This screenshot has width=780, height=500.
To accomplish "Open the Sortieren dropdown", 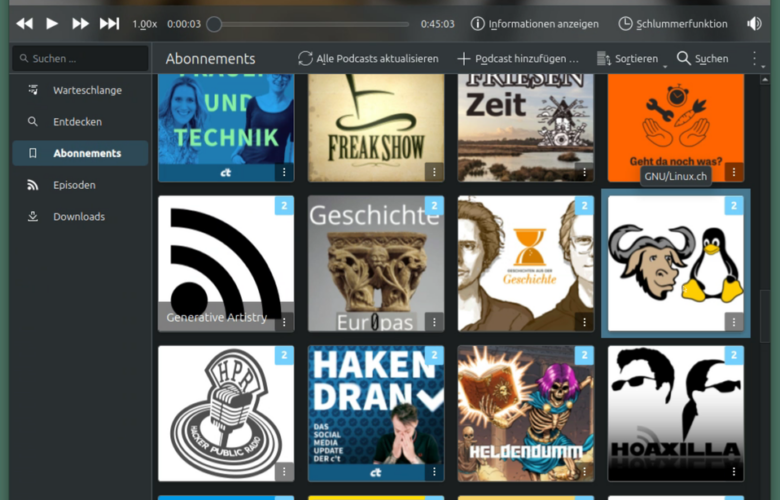I will pyautogui.click(x=631, y=59).
